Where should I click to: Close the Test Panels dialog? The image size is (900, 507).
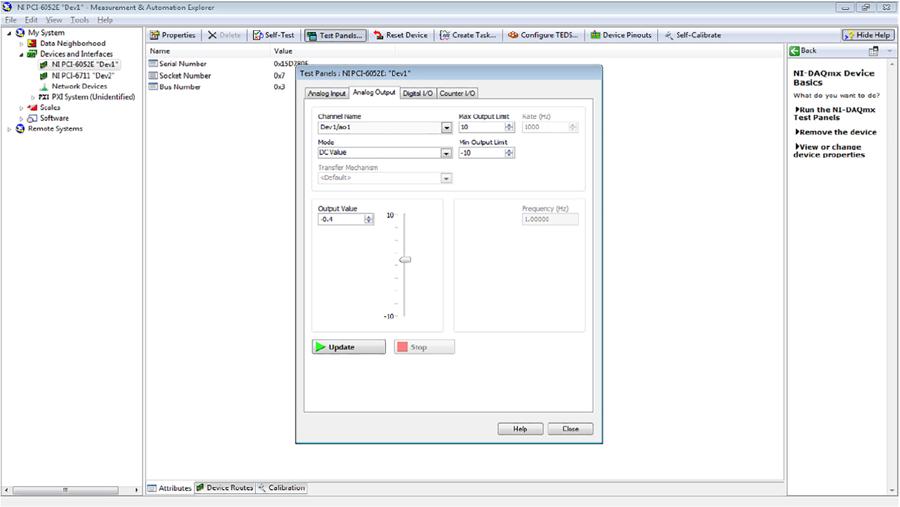571,429
